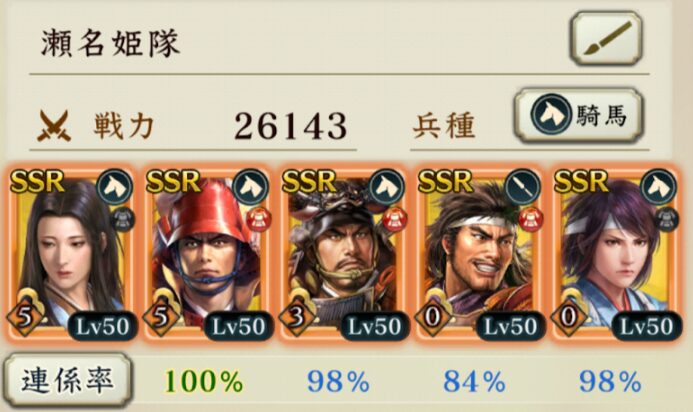Tap red armor badge on second card
The image size is (693, 412).
tap(259, 220)
